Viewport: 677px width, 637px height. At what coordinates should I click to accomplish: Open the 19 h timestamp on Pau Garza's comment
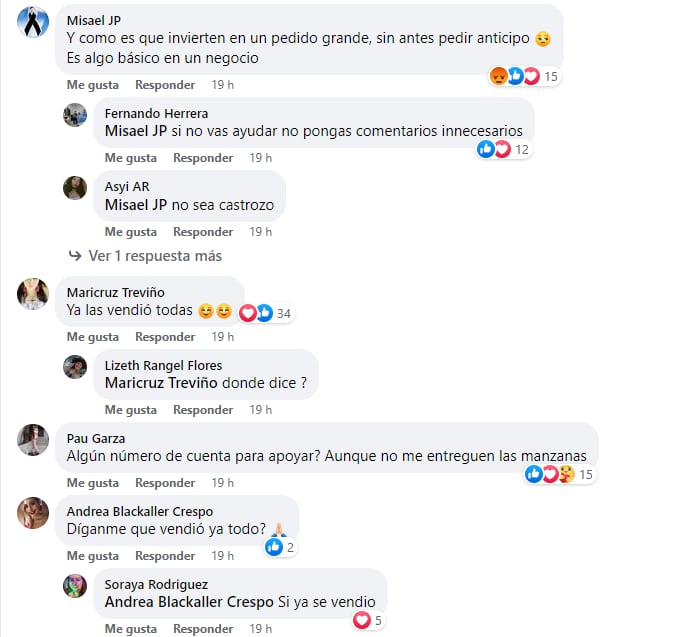223,483
